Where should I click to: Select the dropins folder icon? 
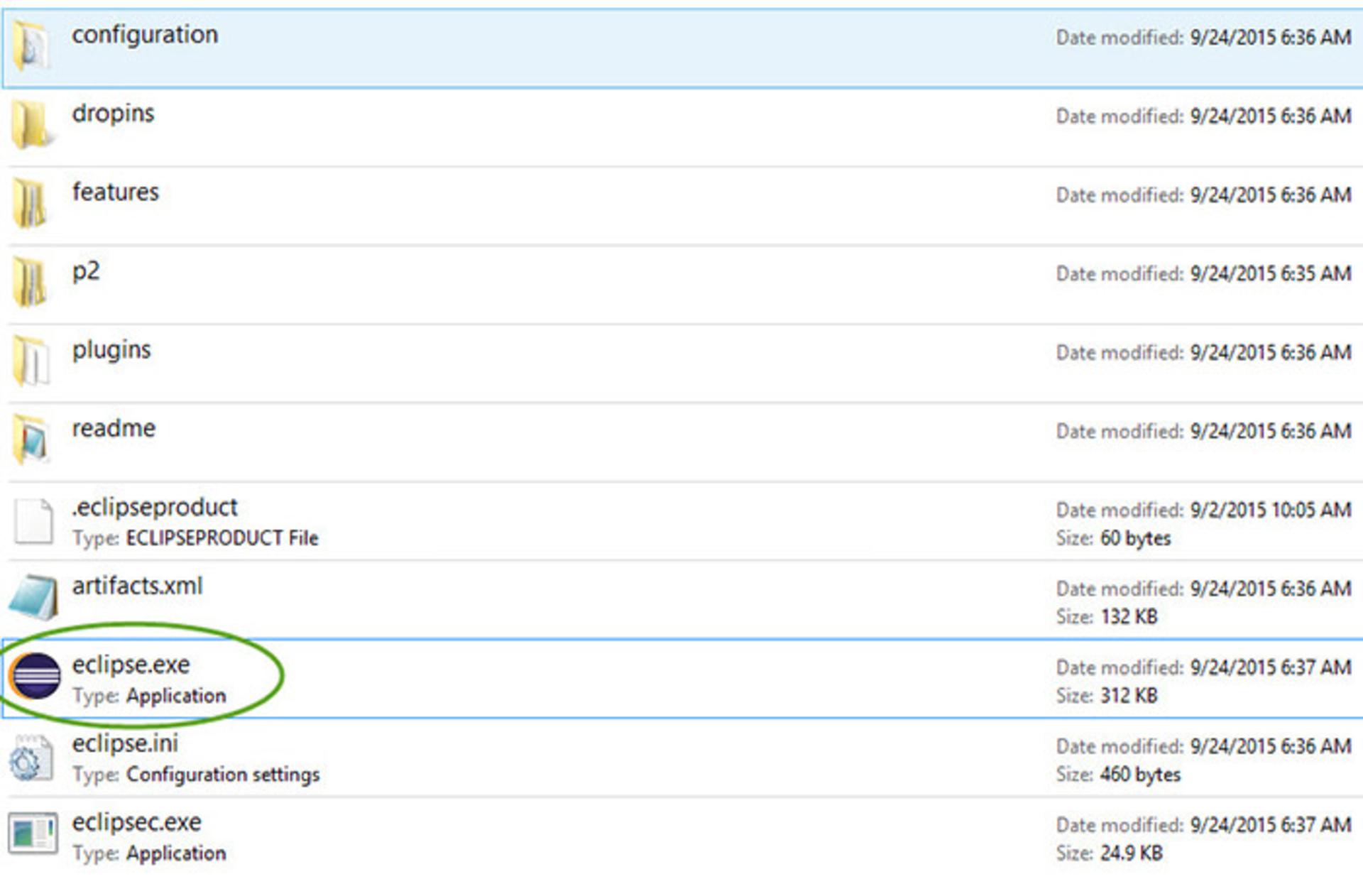31,124
